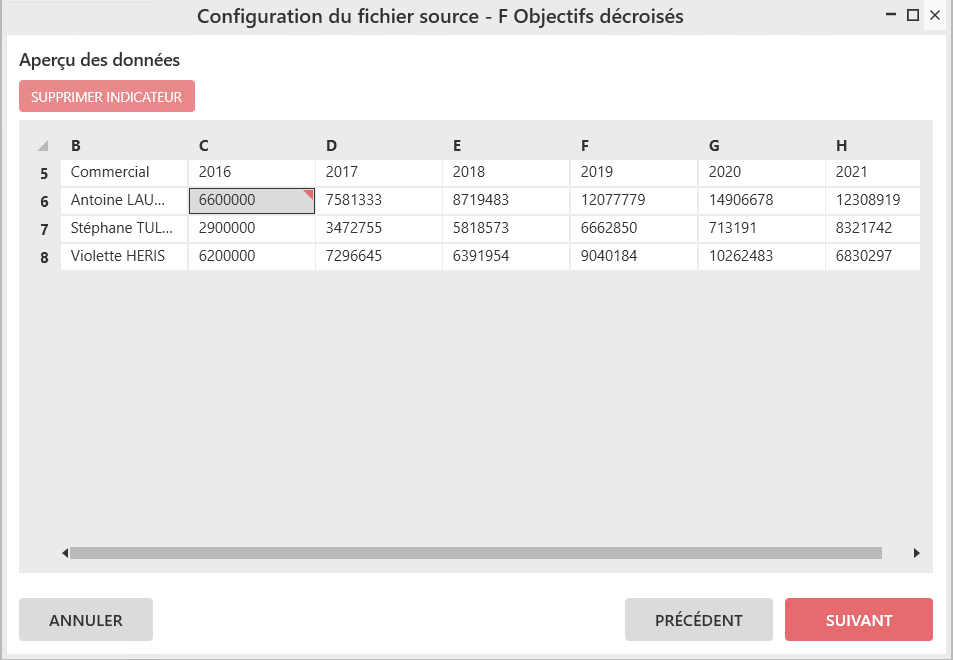Viewport: 953px width, 660px height.
Task: Maximize the configuration window
Action: pos(912,15)
